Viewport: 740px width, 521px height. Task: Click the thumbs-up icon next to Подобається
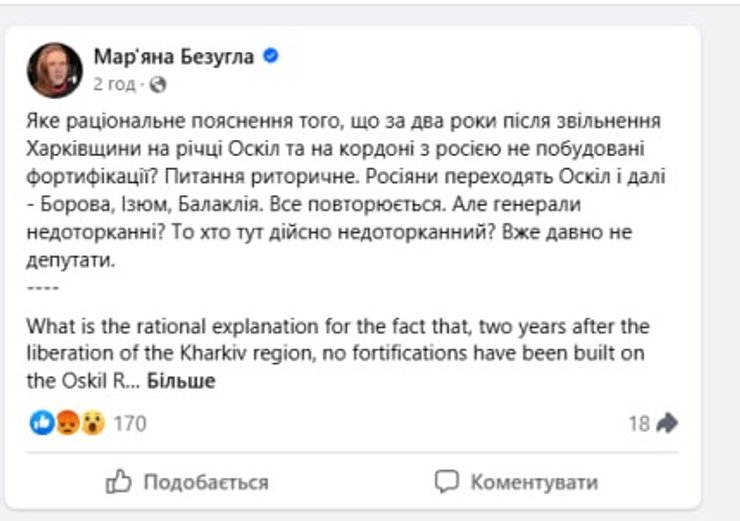click(x=118, y=482)
